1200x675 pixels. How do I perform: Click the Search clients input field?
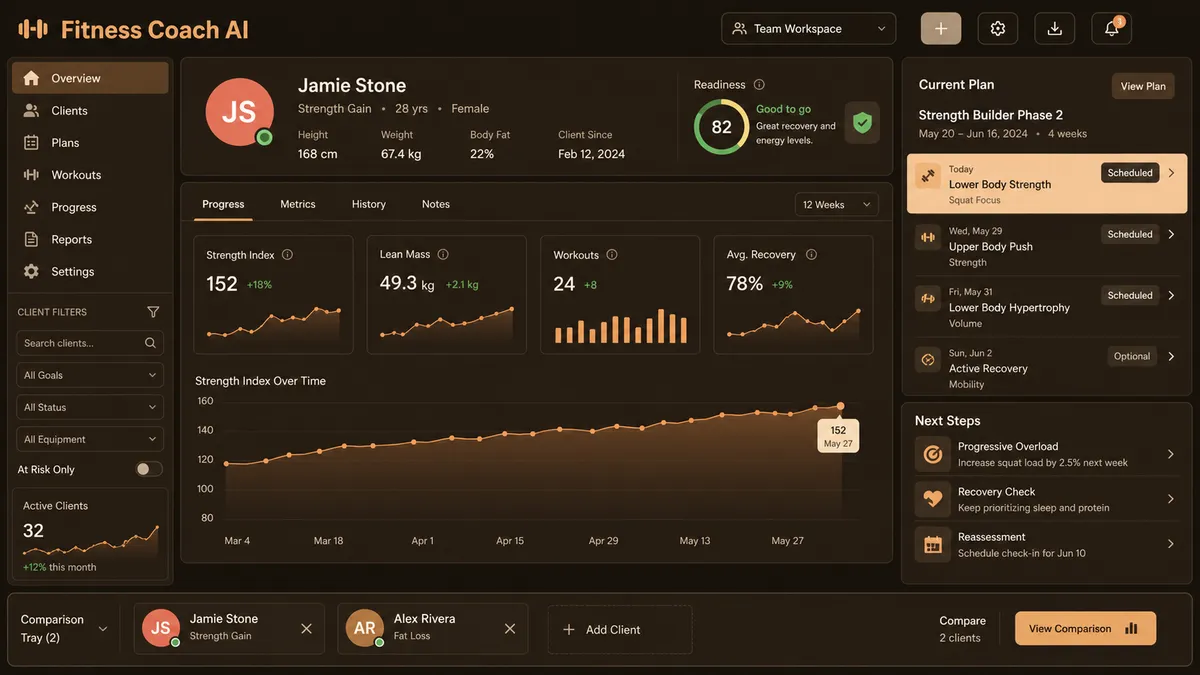pyautogui.click(x=90, y=343)
